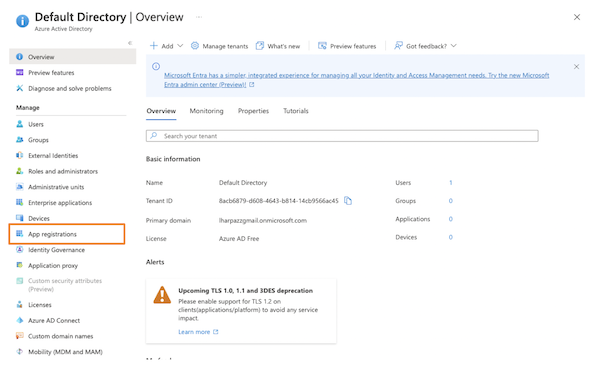Click the Preview features toolbar icon

322,46
